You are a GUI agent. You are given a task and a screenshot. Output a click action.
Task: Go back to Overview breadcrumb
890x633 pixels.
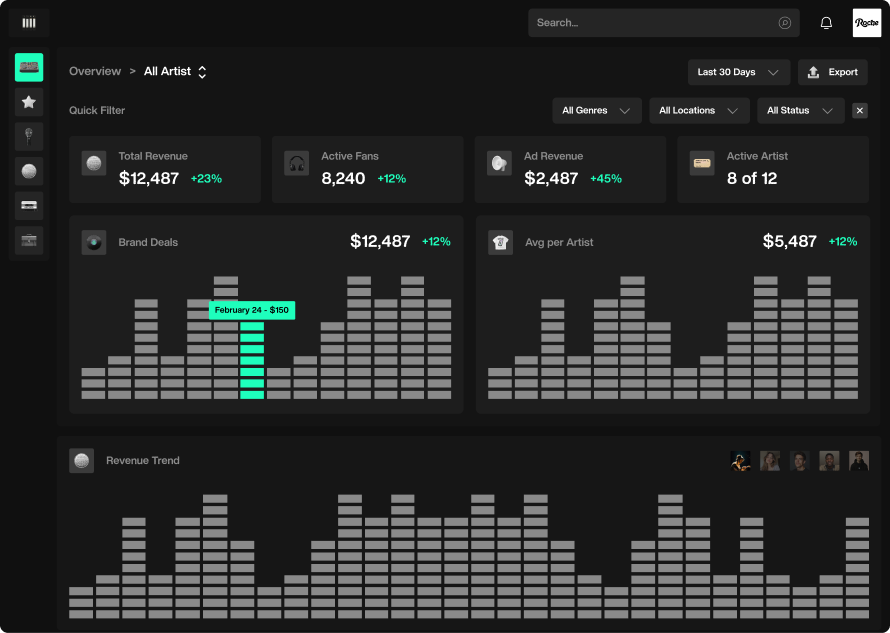(95, 72)
